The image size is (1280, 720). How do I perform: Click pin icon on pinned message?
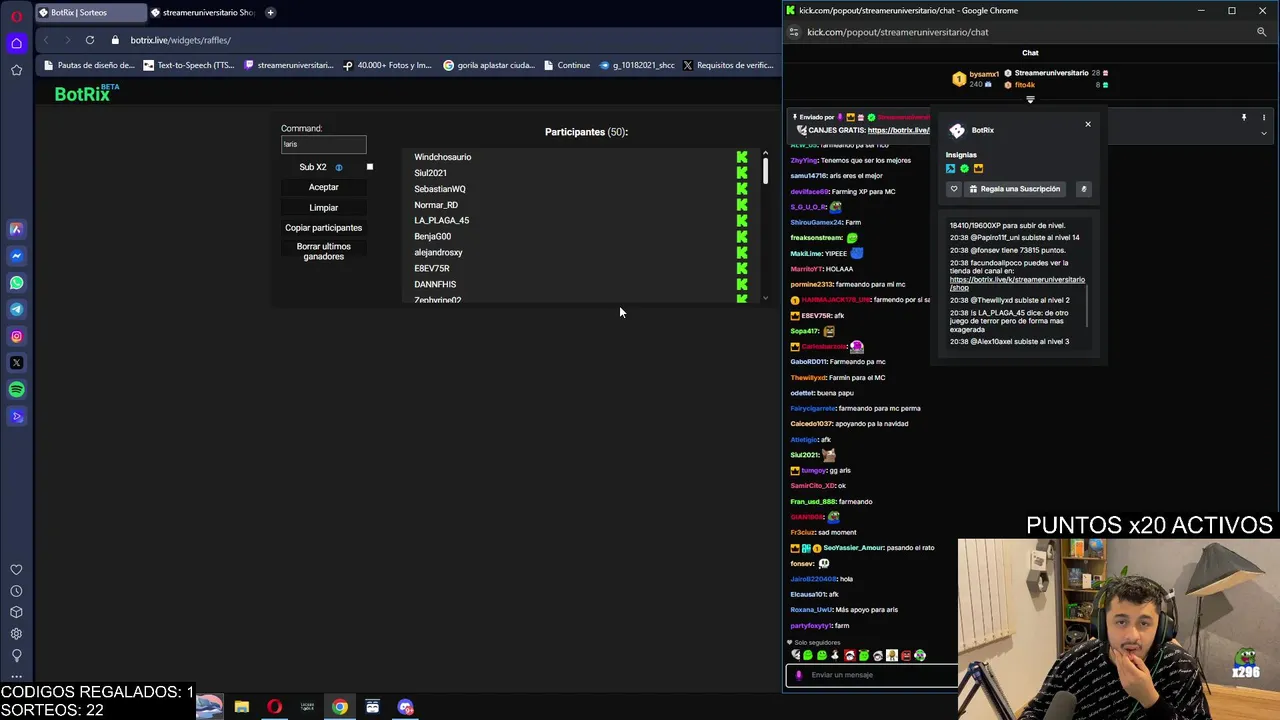click(x=1244, y=118)
